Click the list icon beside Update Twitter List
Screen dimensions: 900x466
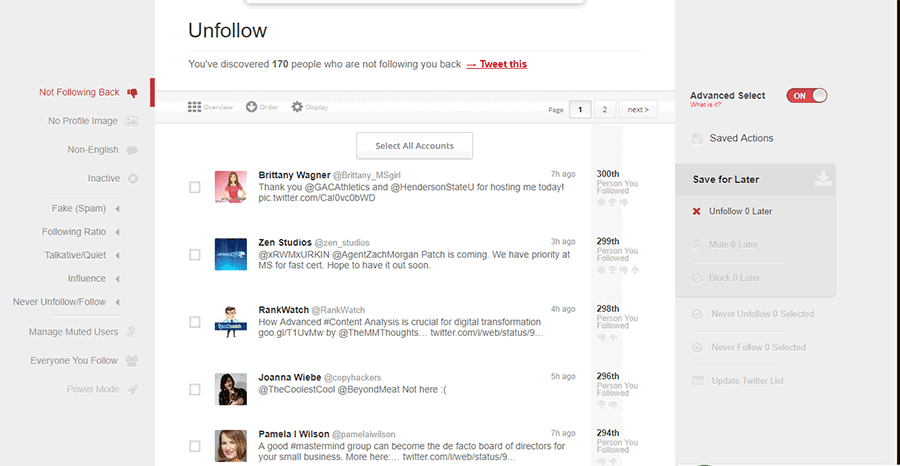[697, 380]
